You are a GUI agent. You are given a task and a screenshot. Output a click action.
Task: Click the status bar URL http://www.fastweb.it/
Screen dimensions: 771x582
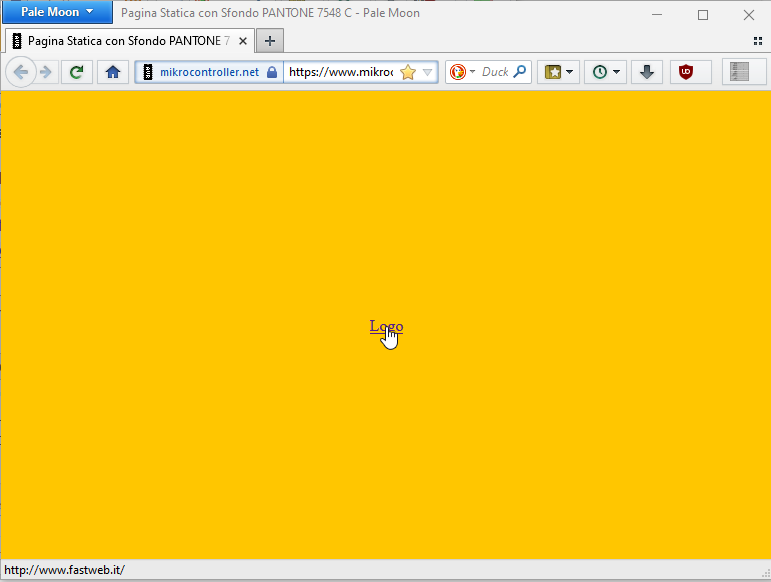pyautogui.click(x=64, y=570)
